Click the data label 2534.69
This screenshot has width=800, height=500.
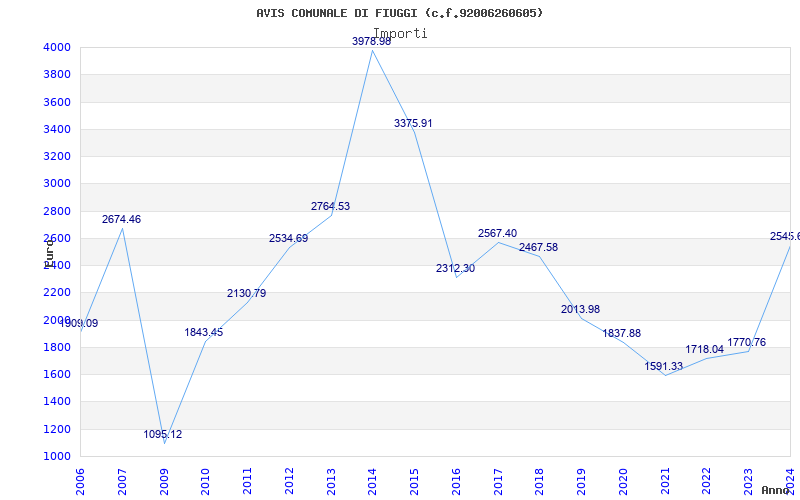(289, 238)
